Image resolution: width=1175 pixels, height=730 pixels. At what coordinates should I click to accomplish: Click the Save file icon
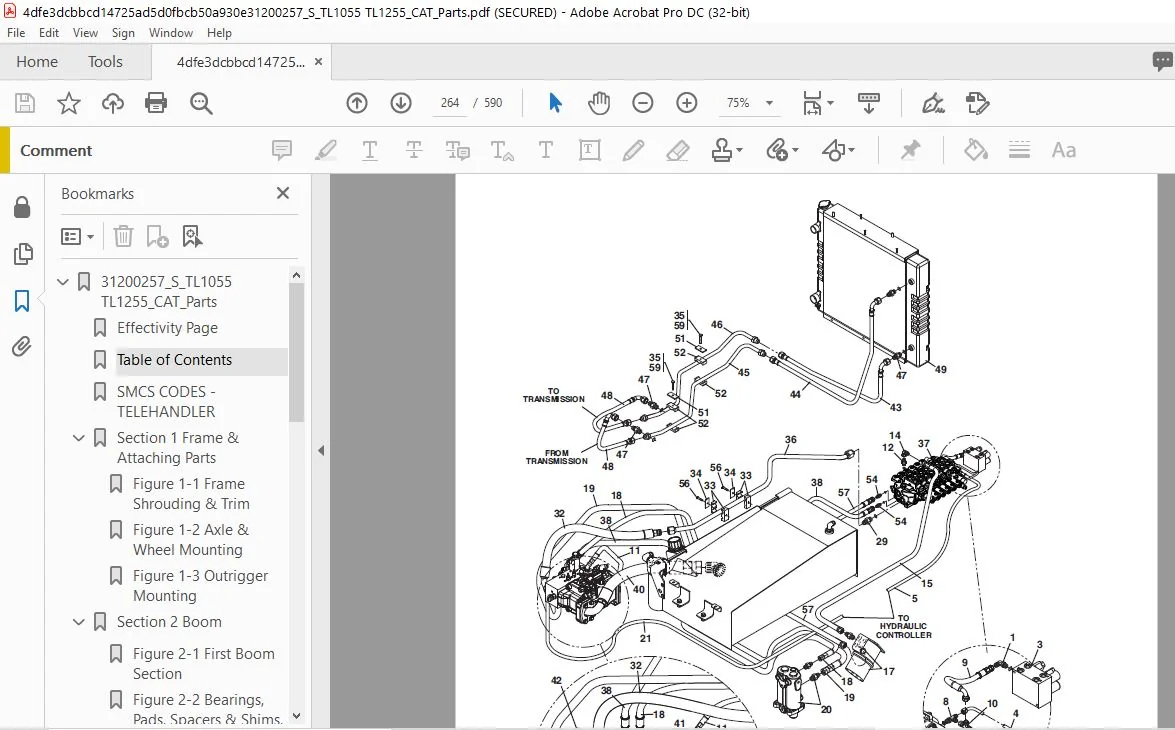click(x=25, y=103)
